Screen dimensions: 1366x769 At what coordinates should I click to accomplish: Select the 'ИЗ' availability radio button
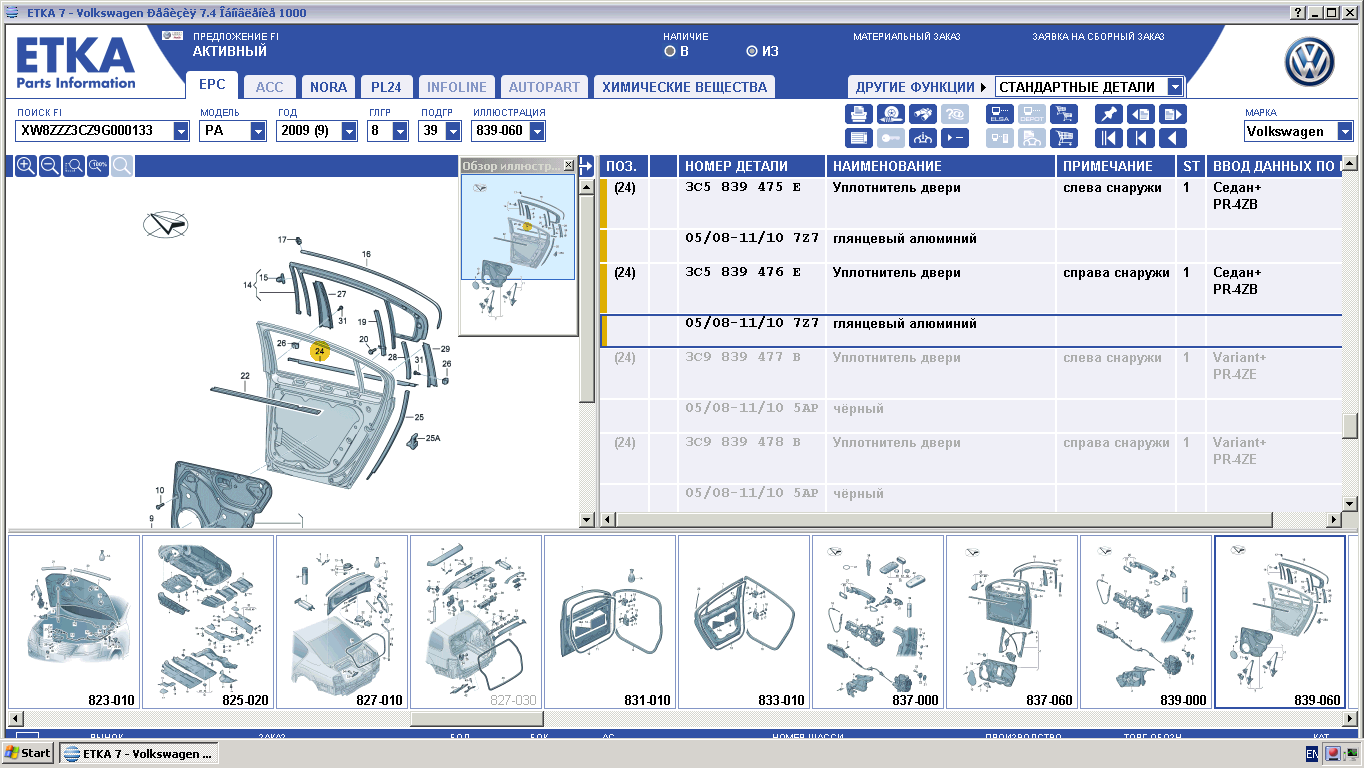[x=752, y=51]
